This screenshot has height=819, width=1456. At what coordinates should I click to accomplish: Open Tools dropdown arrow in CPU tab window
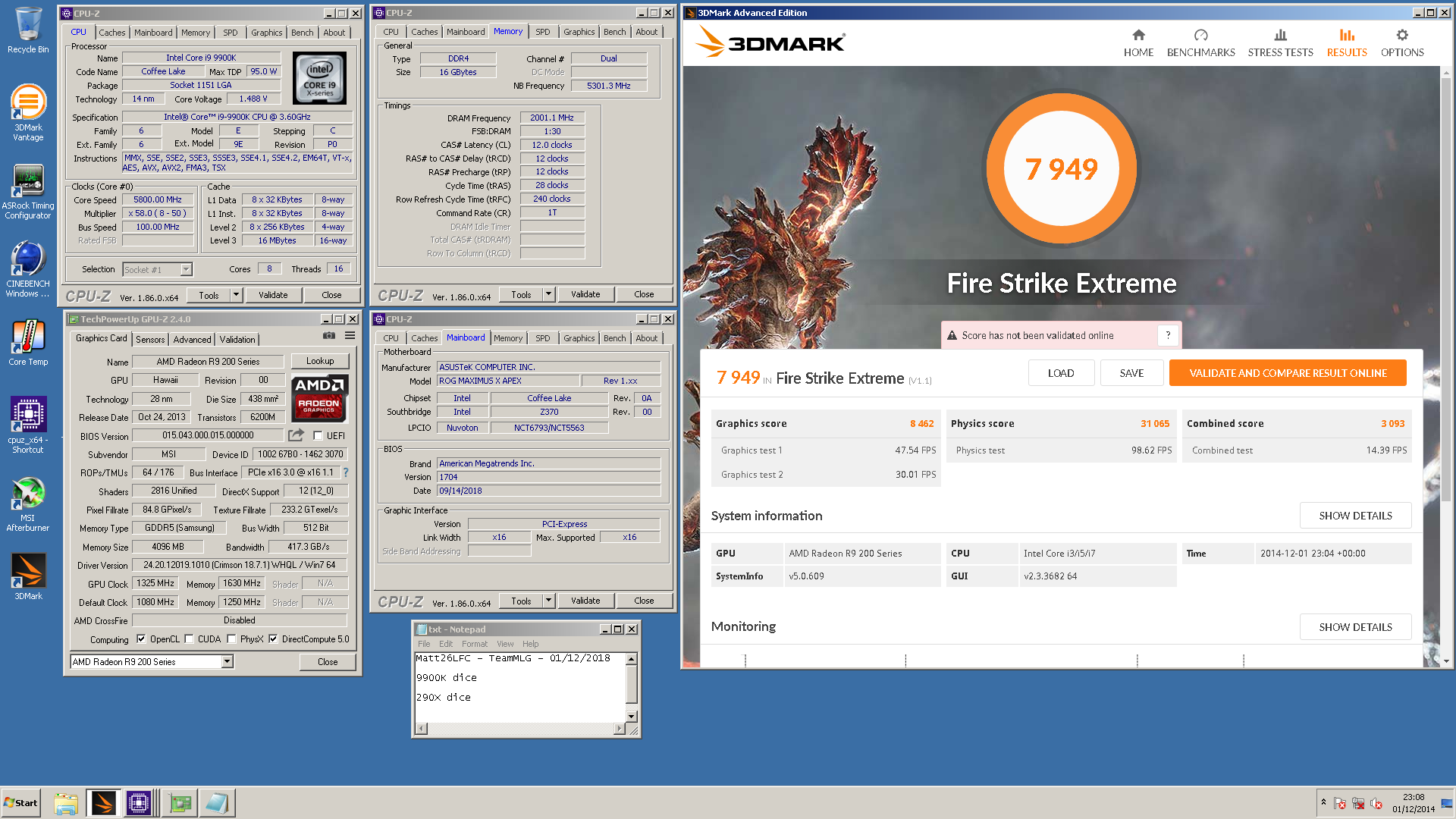(x=236, y=295)
